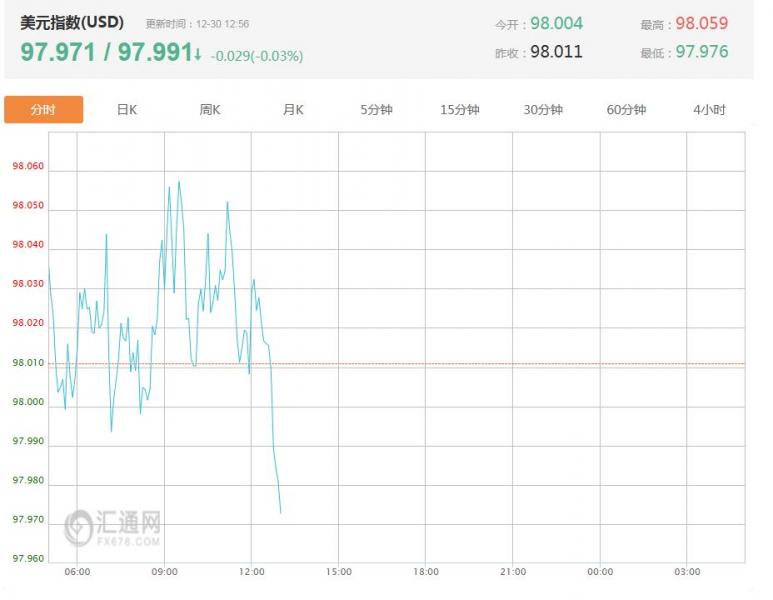Switch to the 日K daily chart tab
Screen dimensions: 773x600
pos(127,110)
